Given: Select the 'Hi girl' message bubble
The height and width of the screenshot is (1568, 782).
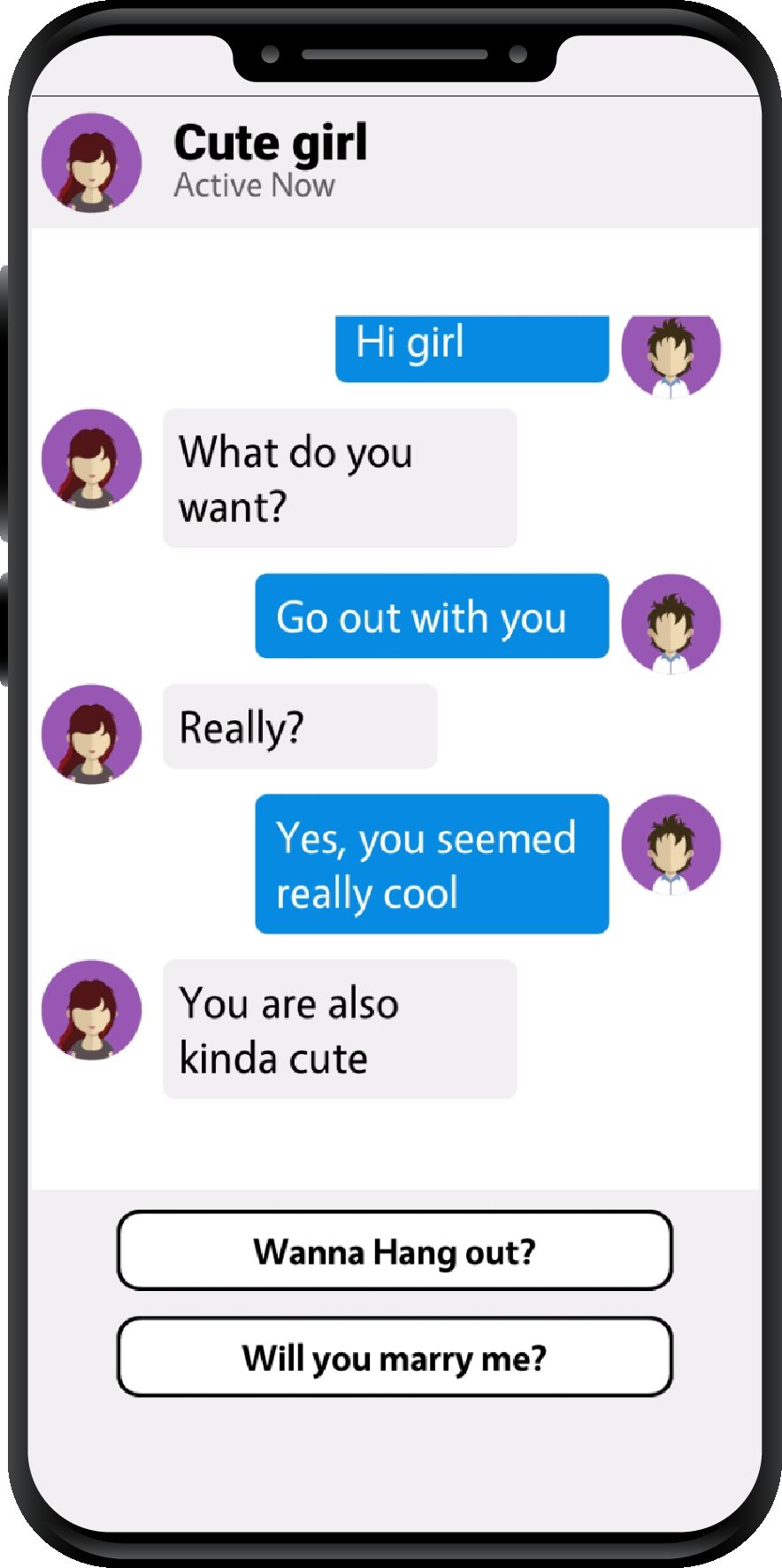Looking at the screenshot, I should 472,349.
